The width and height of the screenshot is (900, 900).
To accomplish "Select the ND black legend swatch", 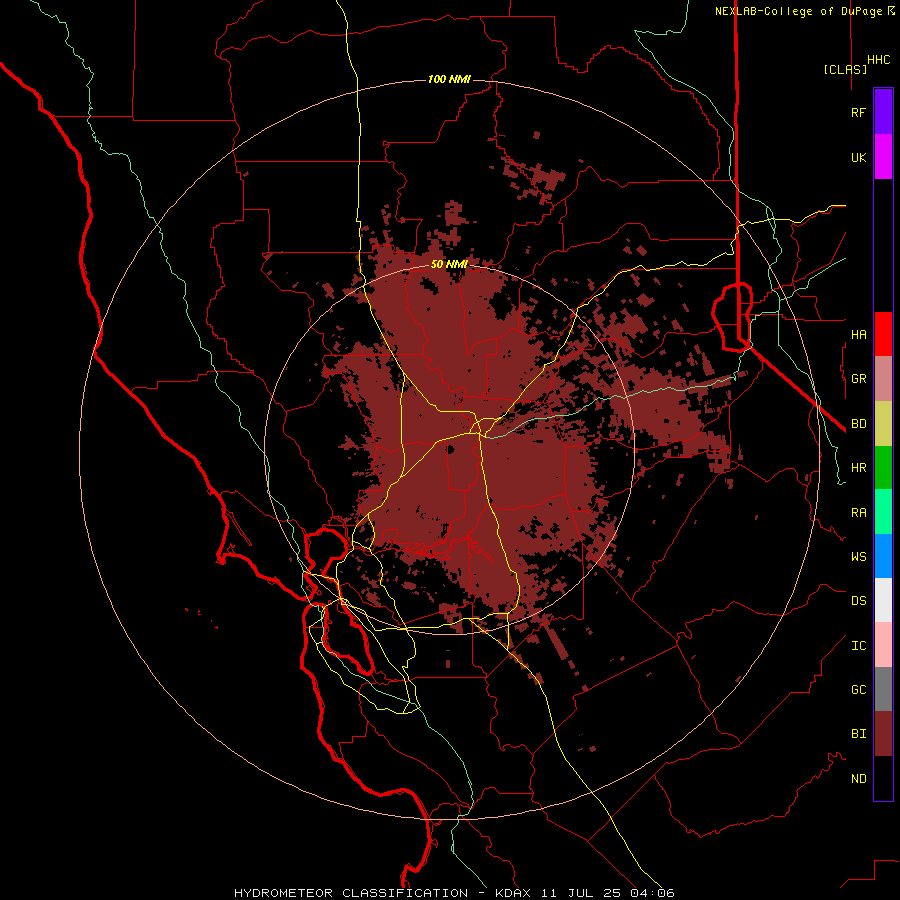I will [x=883, y=778].
